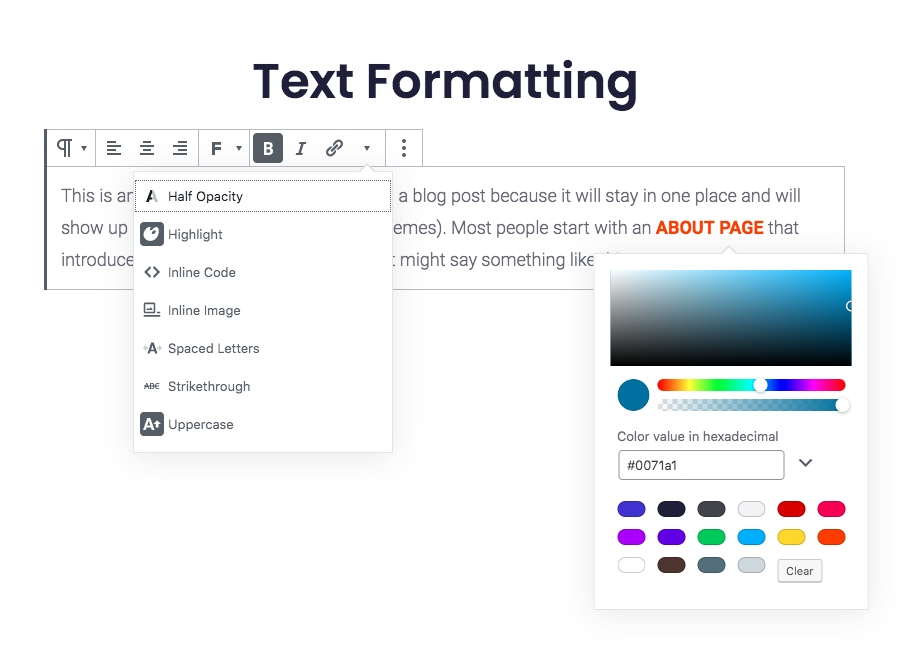The width and height of the screenshot is (911, 672).
Task: Pick the brown color swatch
Action: [x=672, y=565]
